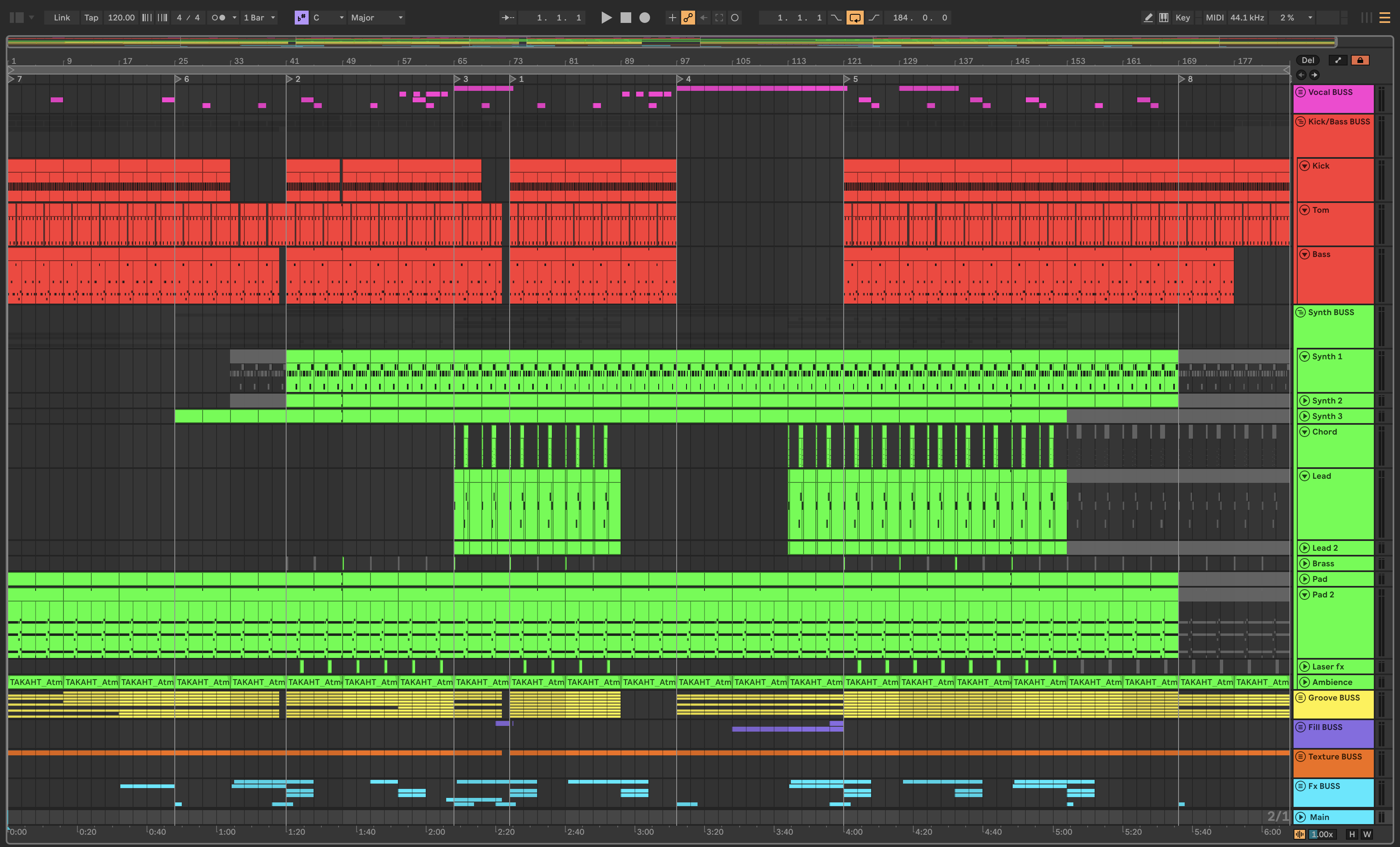This screenshot has width=1400, height=847.
Task: Delete locator with Del button
Action: tap(1307, 60)
